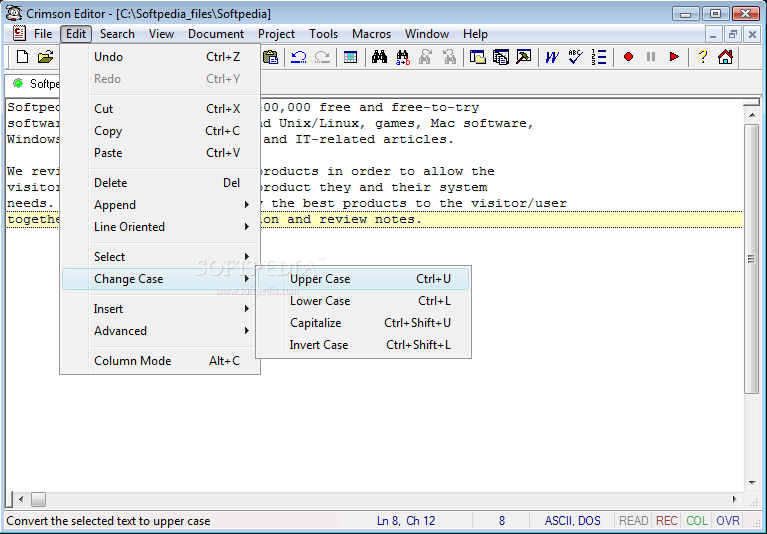Click the New document toolbar icon
This screenshot has width=767, height=534.
point(22,57)
